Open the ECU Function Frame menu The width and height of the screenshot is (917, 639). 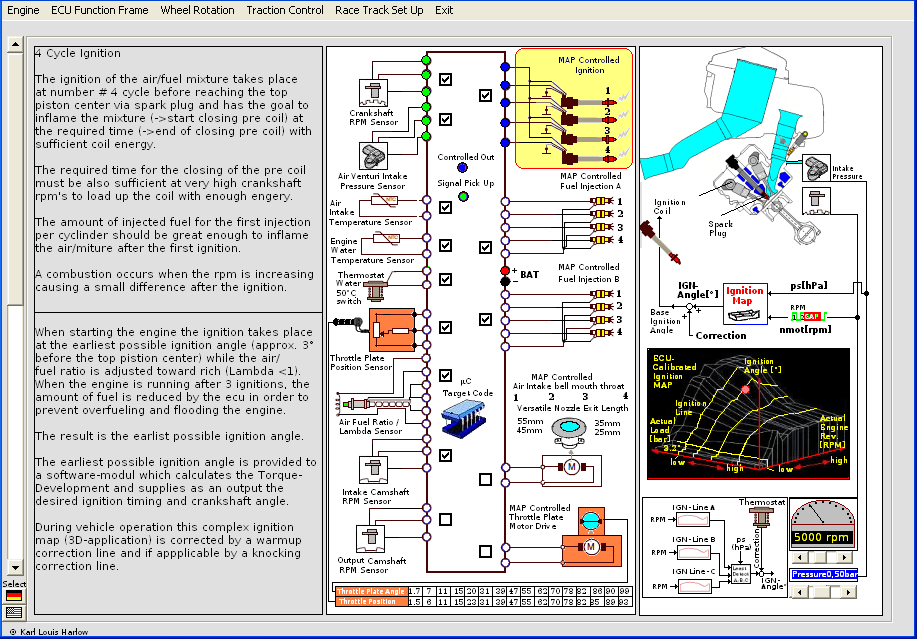click(99, 10)
